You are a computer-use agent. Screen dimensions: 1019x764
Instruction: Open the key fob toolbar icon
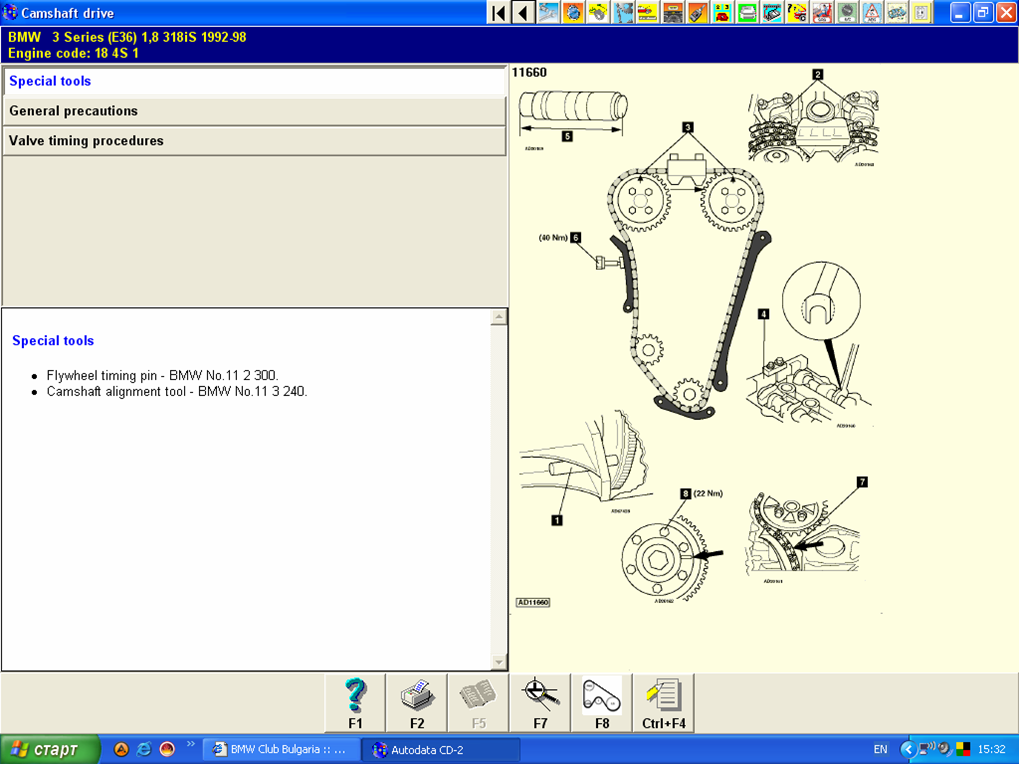(x=697, y=12)
